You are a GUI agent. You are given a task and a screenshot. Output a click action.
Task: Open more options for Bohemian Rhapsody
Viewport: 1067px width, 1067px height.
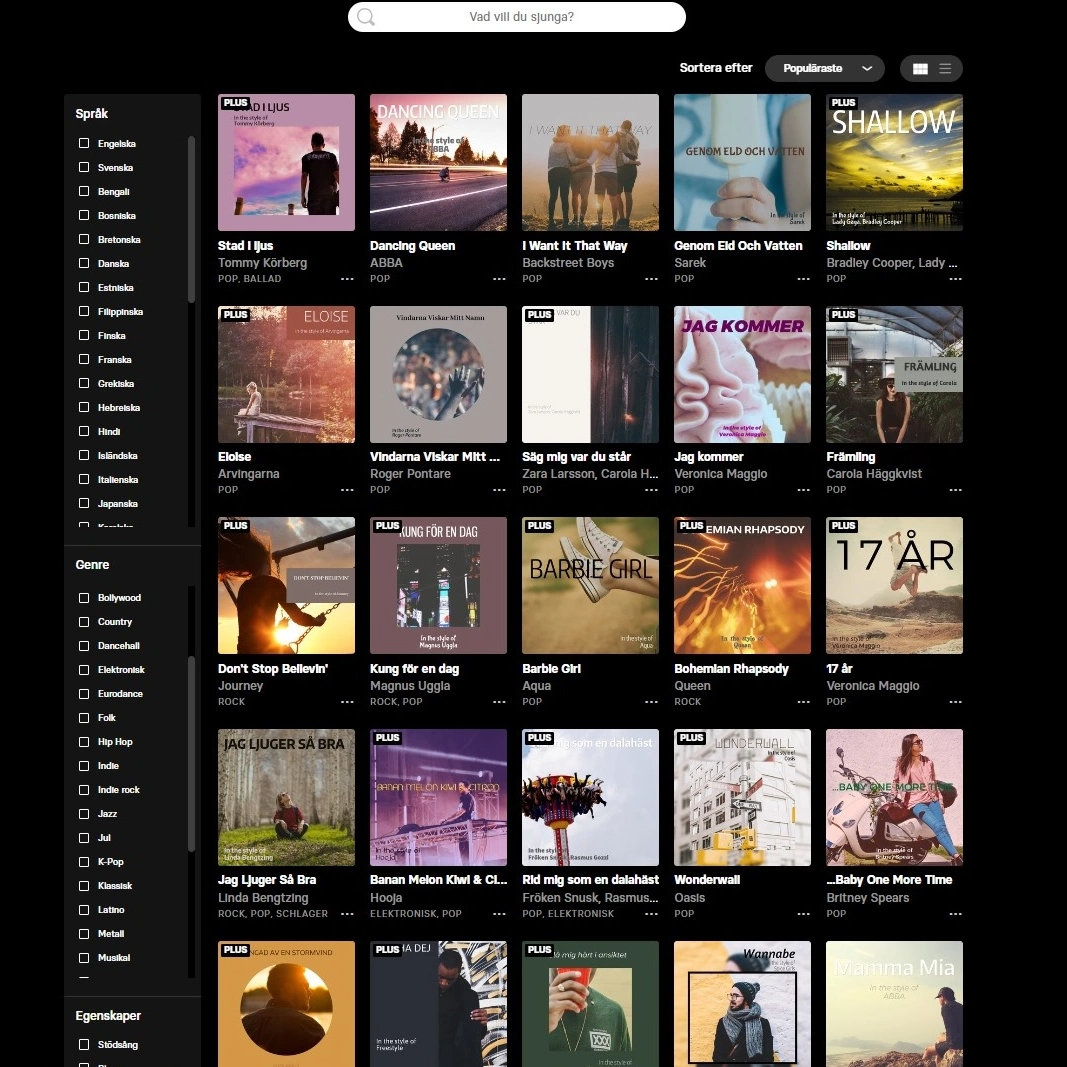tap(804, 702)
